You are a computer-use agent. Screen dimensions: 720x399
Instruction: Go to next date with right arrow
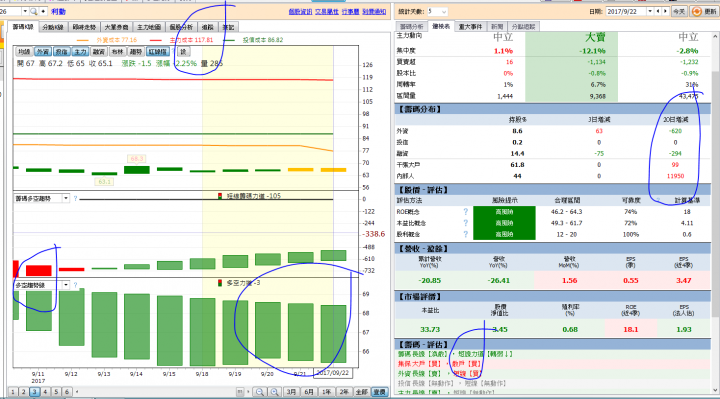(665, 11)
